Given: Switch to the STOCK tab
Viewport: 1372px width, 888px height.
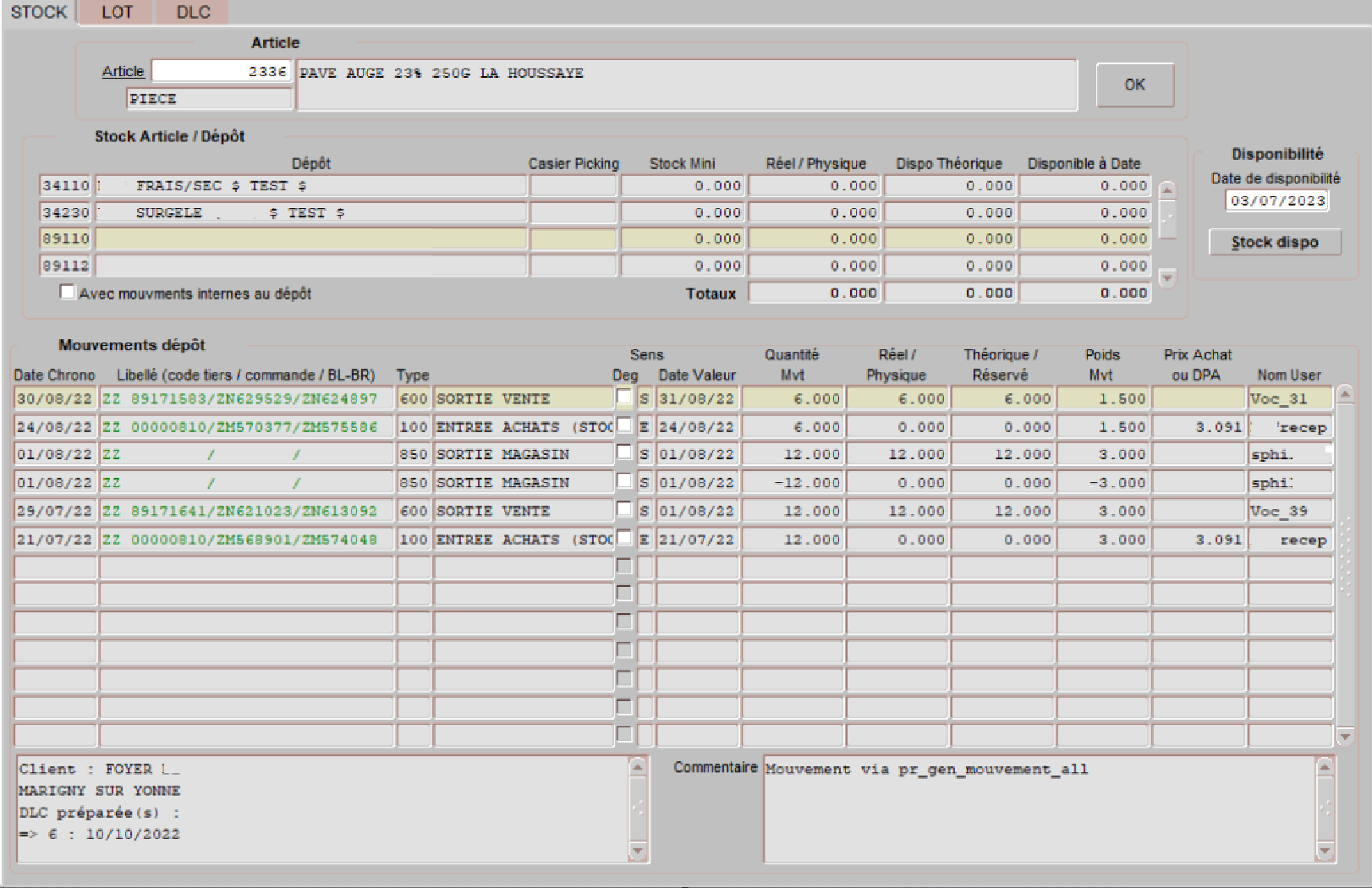Looking at the screenshot, I should coord(38,12).
